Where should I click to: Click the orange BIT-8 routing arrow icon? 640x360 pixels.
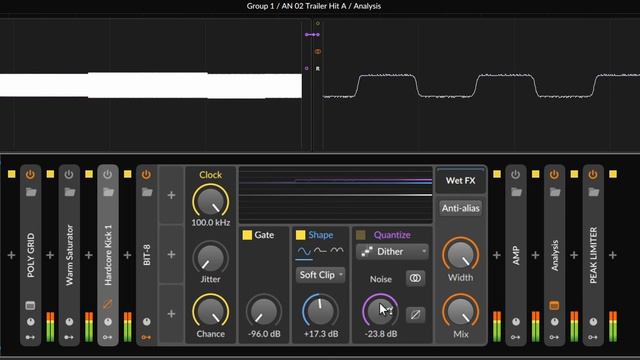[146, 337]
